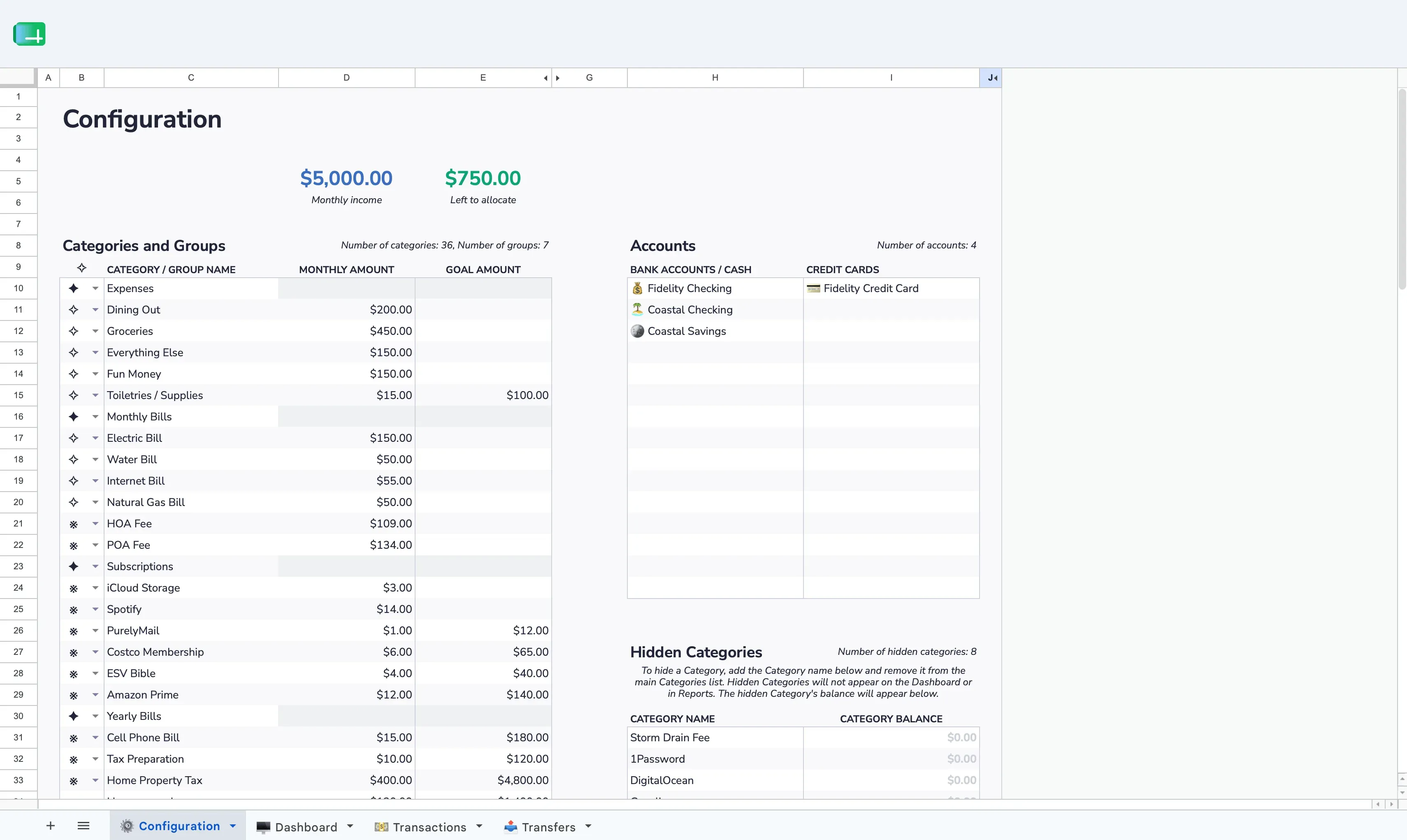Image resolution: width=1407 pixels, height=840 pixels.
Task: Click the outline star icon in header row
Action: point(82,267)
